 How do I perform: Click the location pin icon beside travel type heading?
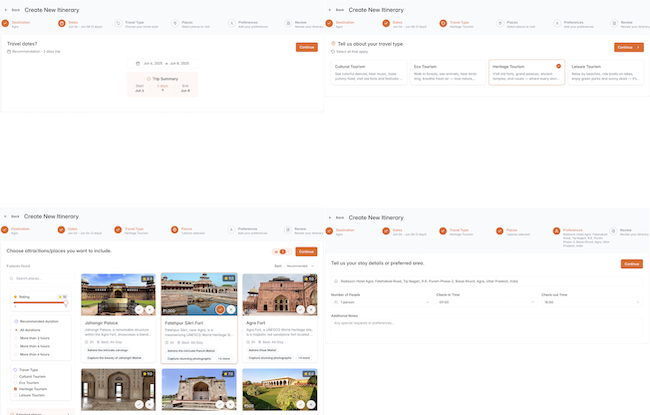pyautogui.click(x=333, y=44)
